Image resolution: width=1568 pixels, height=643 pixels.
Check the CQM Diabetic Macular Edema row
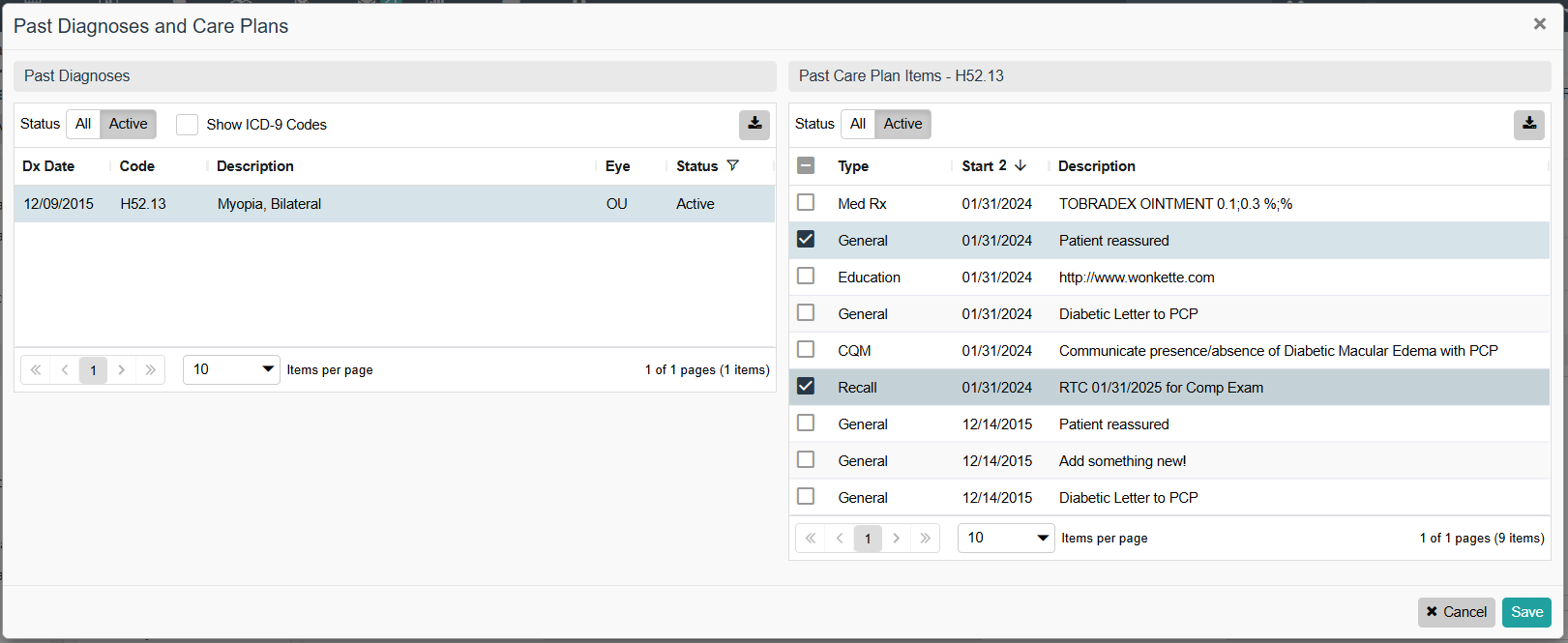click(806, 349)
